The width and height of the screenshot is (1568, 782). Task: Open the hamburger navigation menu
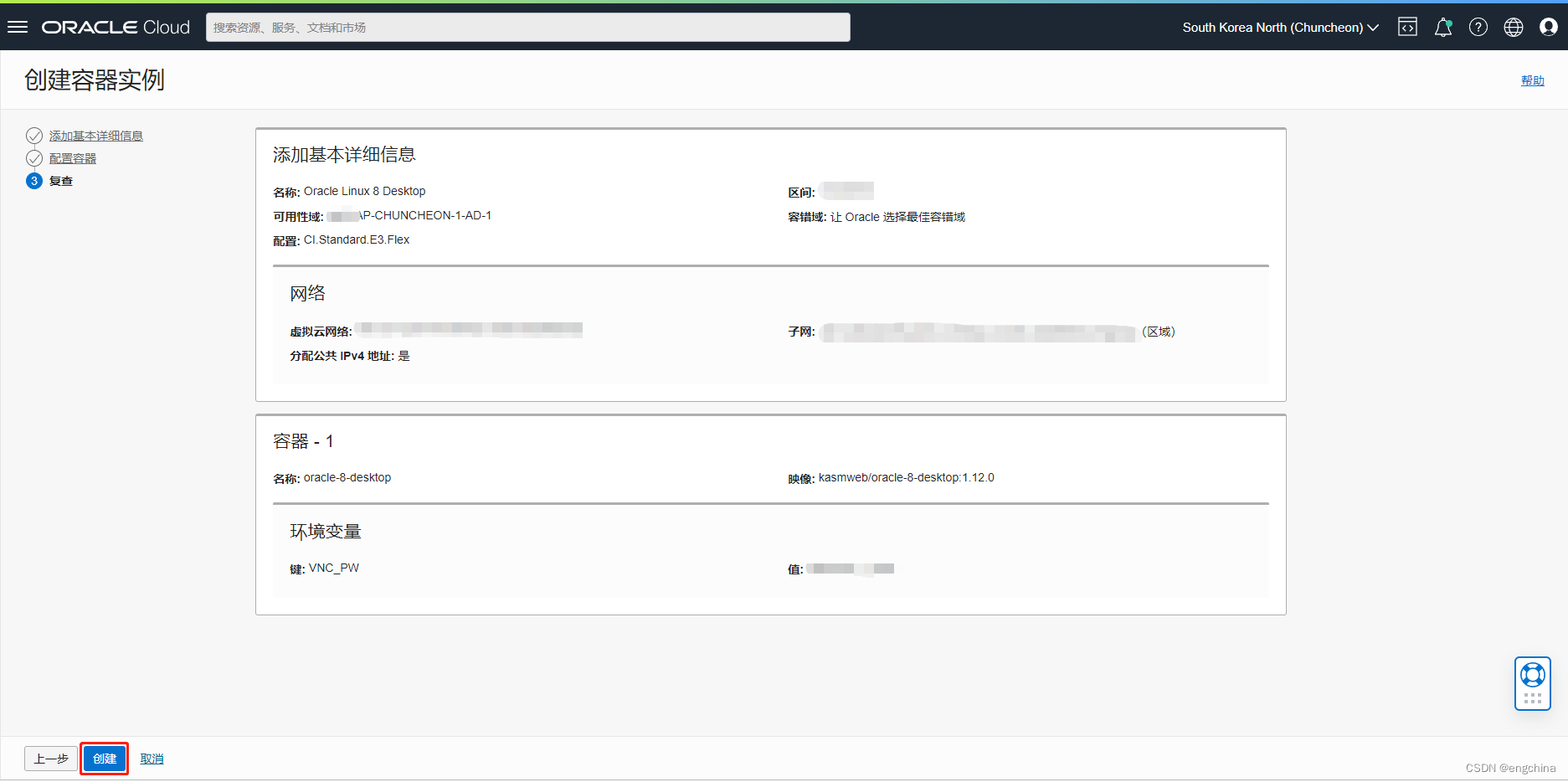point(18,28)
